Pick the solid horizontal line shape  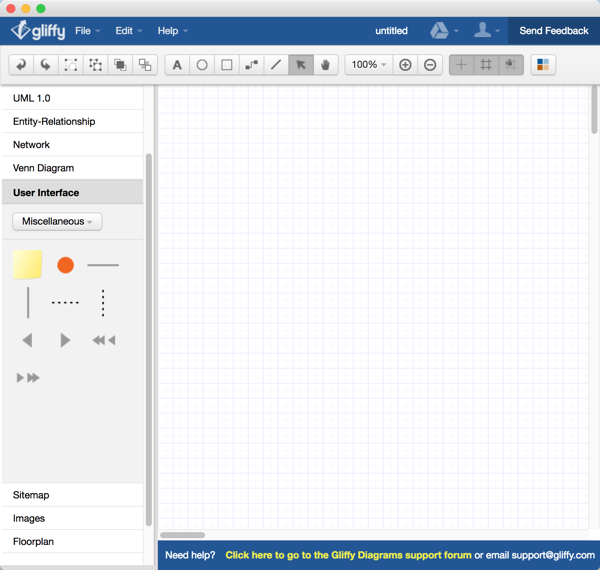[x=103, y=265]
